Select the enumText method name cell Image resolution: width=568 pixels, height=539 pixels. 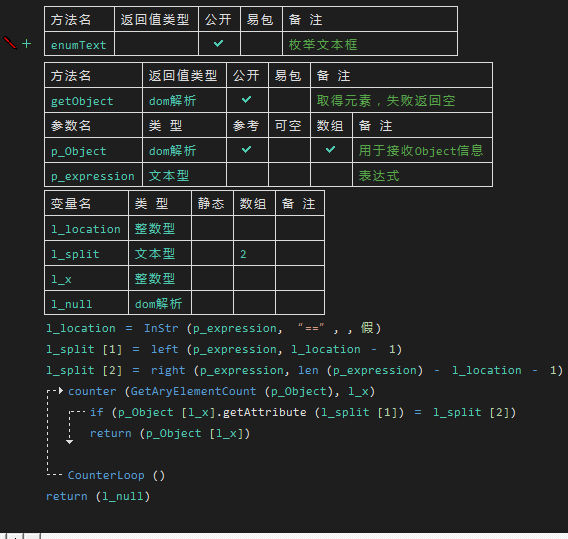[79, 44]
